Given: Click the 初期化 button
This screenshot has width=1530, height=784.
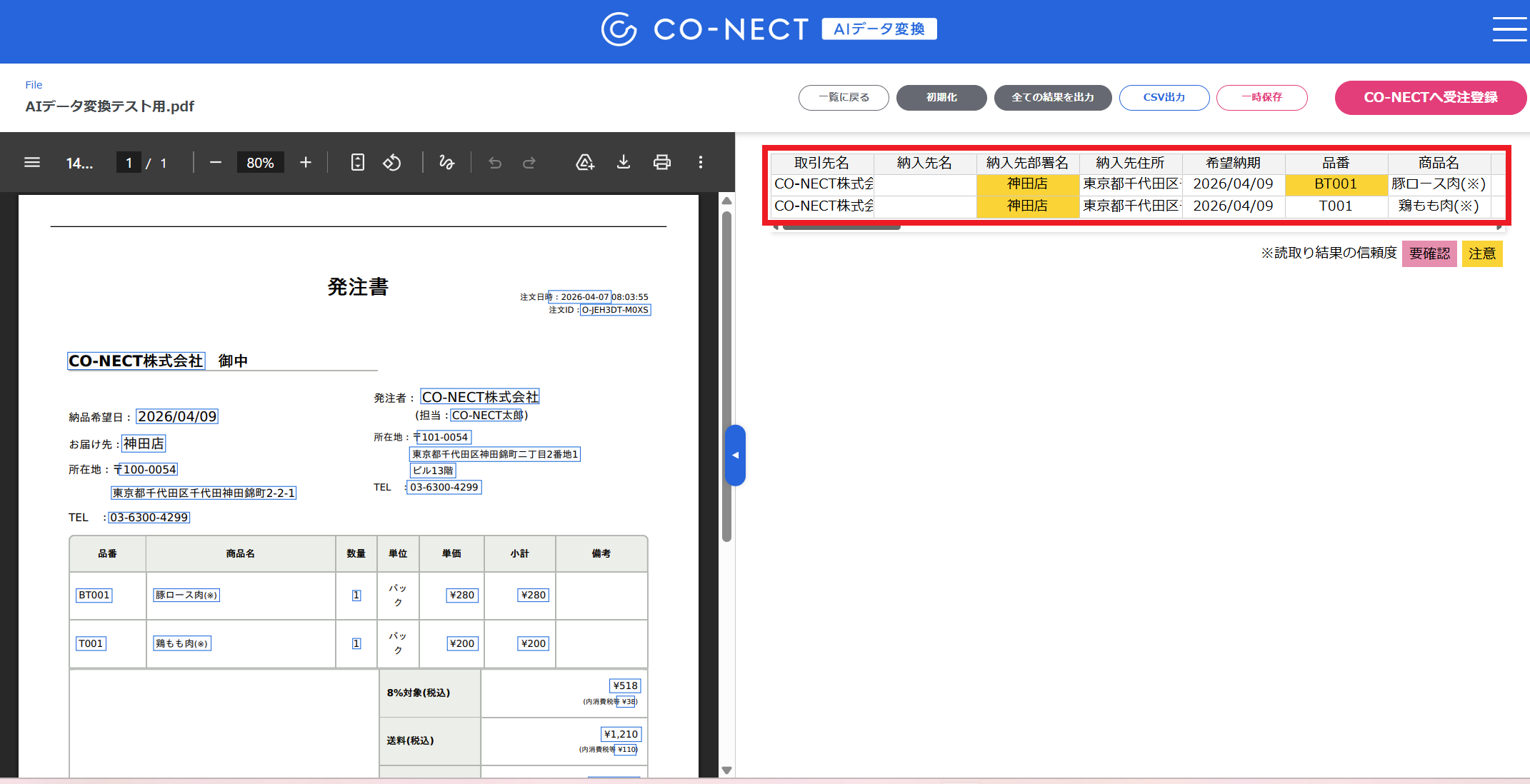Looking at the screenshot, I should 941,97.
